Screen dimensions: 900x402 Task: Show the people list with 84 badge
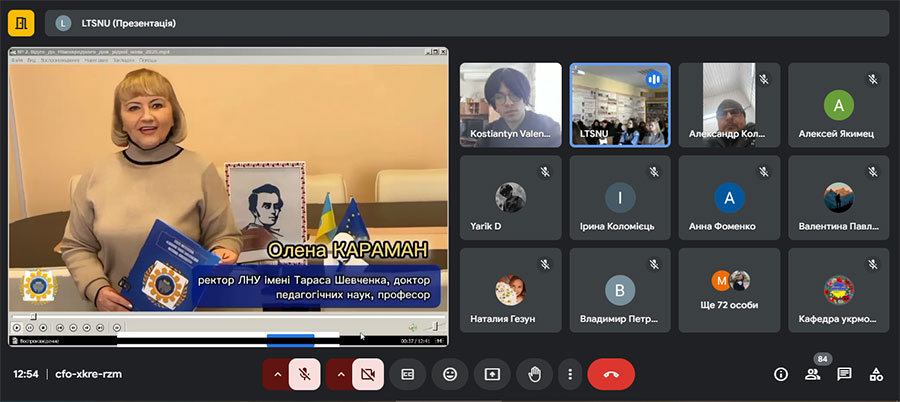(x=813, y=374)
